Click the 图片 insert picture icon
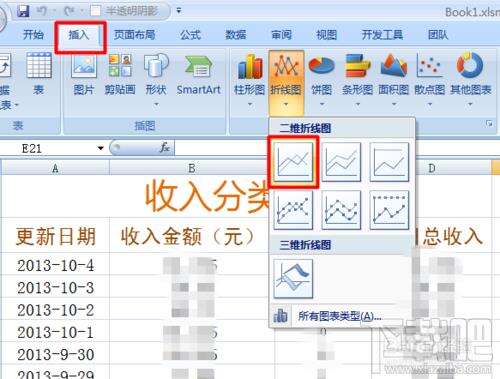500x379 pixels. pyautogui.click(x=84, y=74)
